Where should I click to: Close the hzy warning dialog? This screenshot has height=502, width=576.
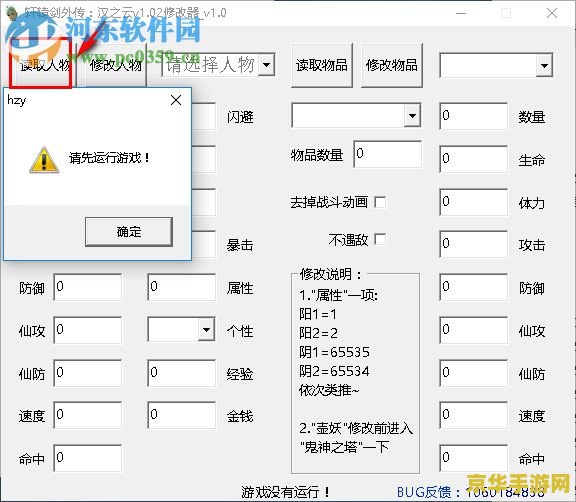click(176, 100)
